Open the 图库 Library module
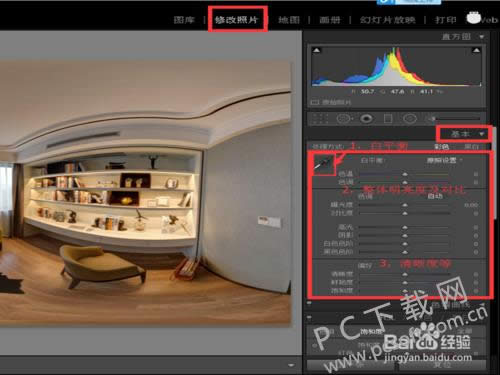The height and width of the screenshot is (375, 500). click(184, 20)
